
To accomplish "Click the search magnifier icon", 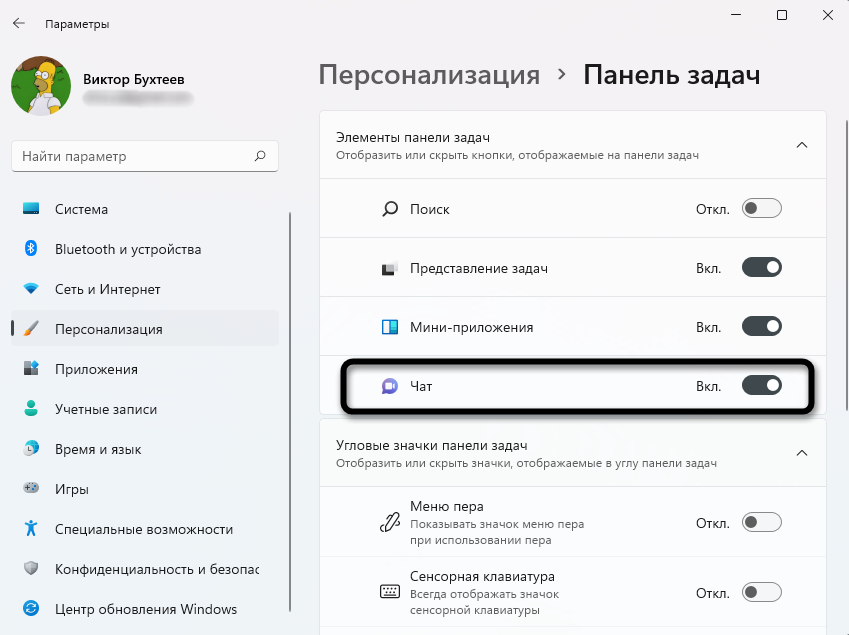I will coord(260,156).
